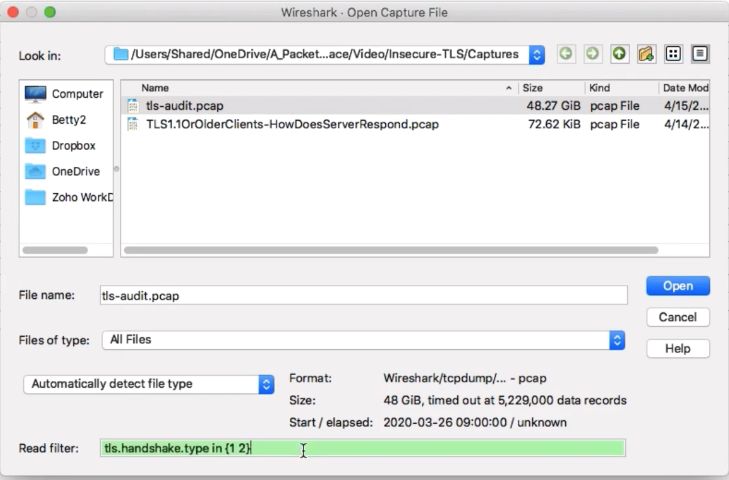Open the Betty2 home folder
This screenshot has width=729, height=480.
pos(57,120)
